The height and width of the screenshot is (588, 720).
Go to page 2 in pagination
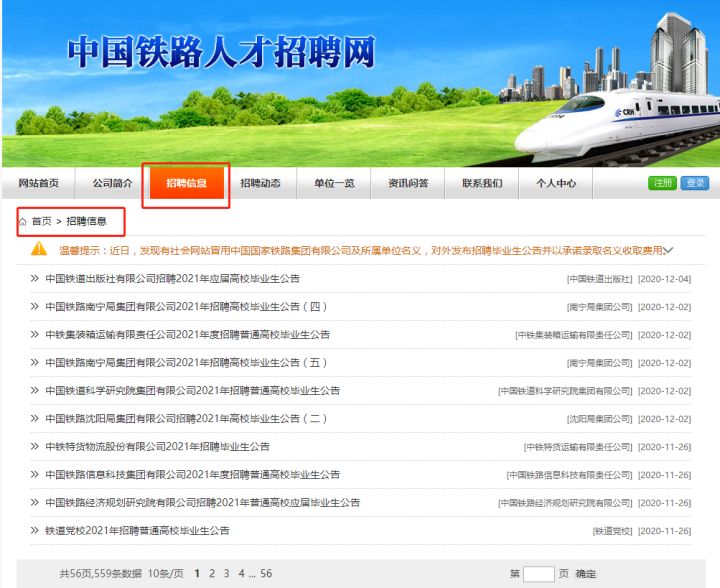pyautogui.click(x=212, y=573)
